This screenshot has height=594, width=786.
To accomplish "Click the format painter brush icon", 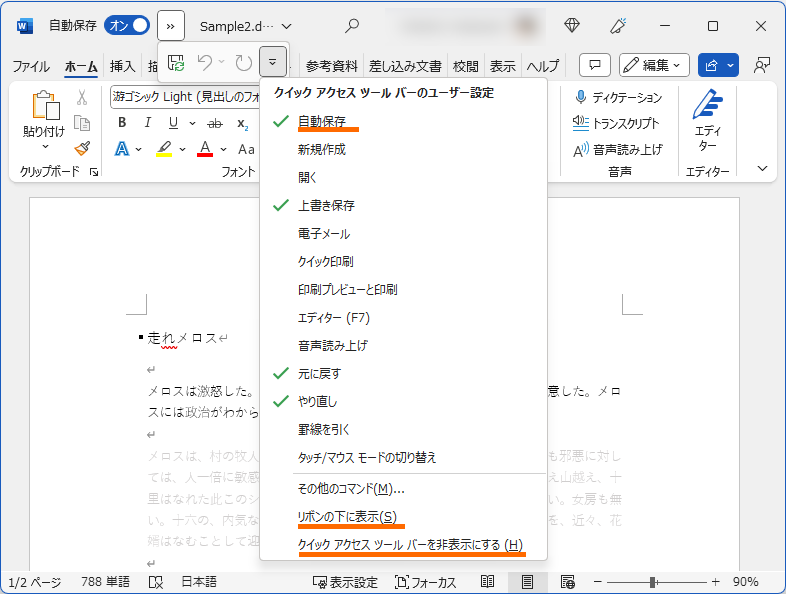I will [82, 148].
